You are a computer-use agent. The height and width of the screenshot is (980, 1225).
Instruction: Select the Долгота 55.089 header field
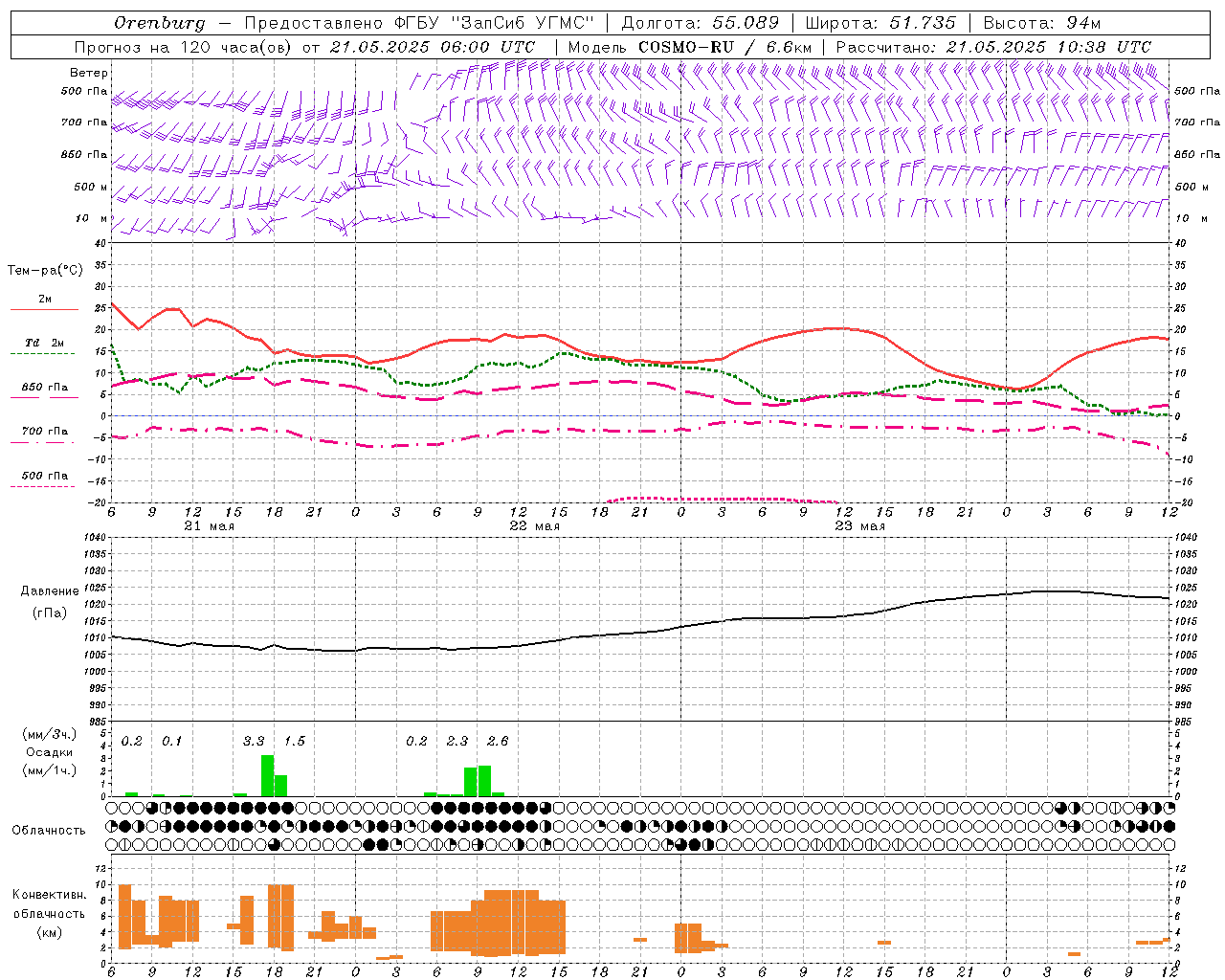(x=701, y=23)
